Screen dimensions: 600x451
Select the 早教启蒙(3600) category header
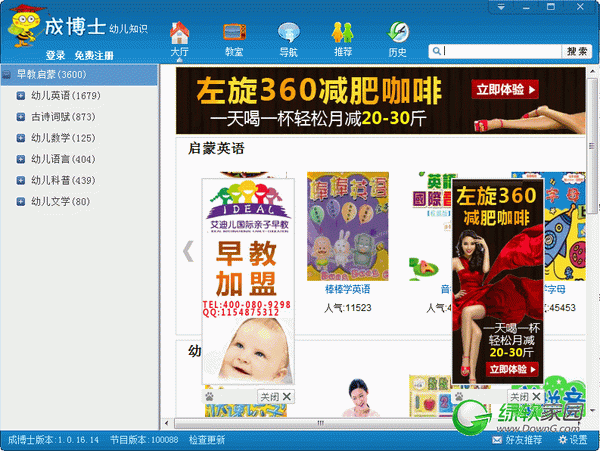79,75
